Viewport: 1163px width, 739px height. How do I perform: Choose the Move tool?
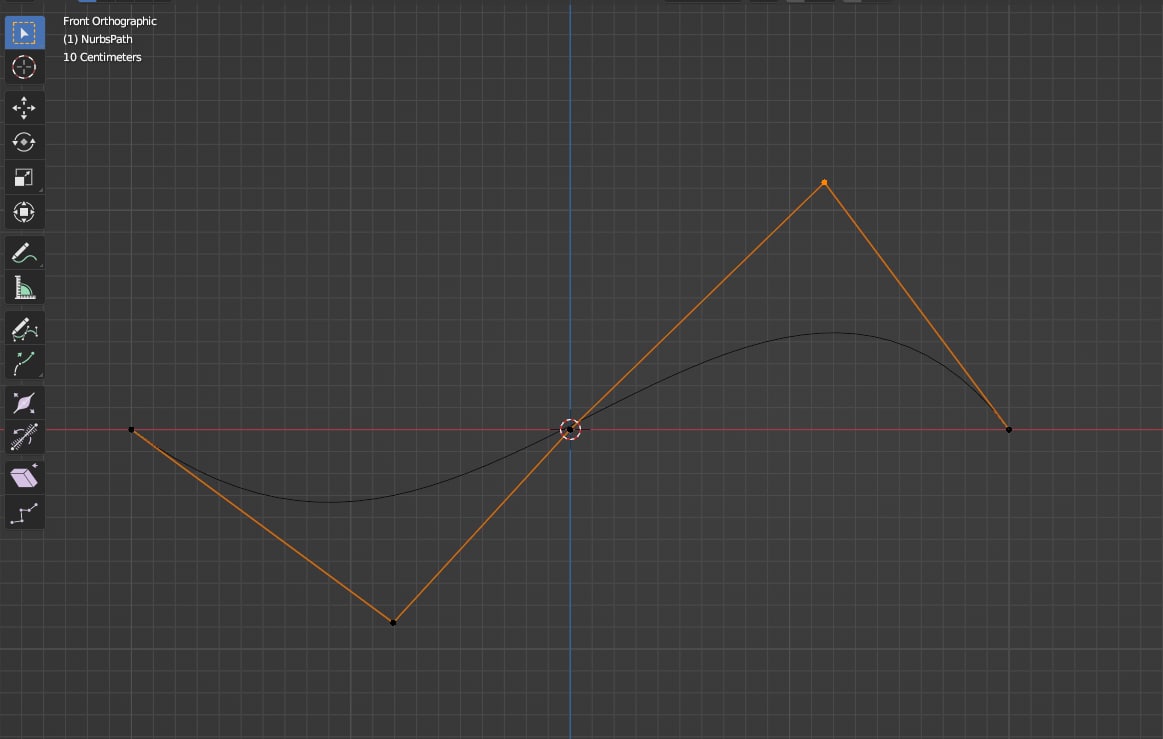(x=24, y=108)
